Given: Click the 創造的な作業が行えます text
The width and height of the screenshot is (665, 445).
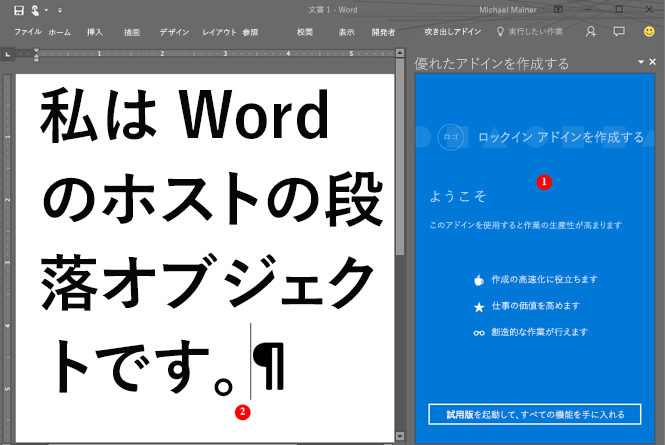Looking at the screenshot, I should 539,332.
